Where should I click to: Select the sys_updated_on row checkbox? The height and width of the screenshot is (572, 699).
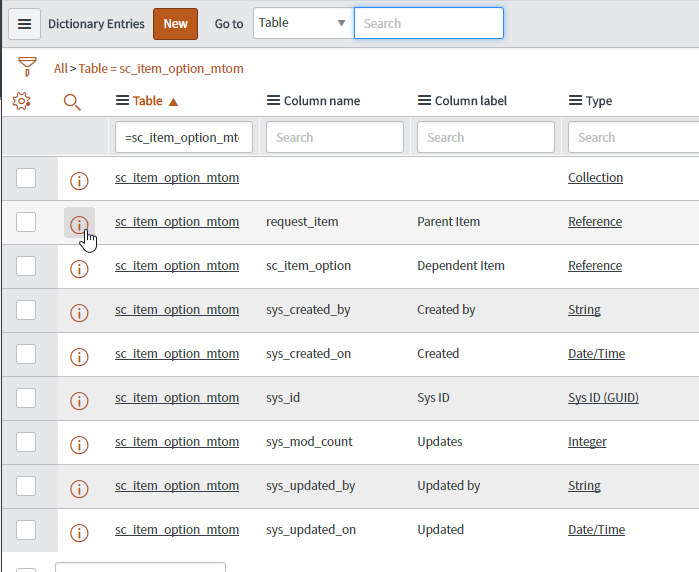[26, 530]
